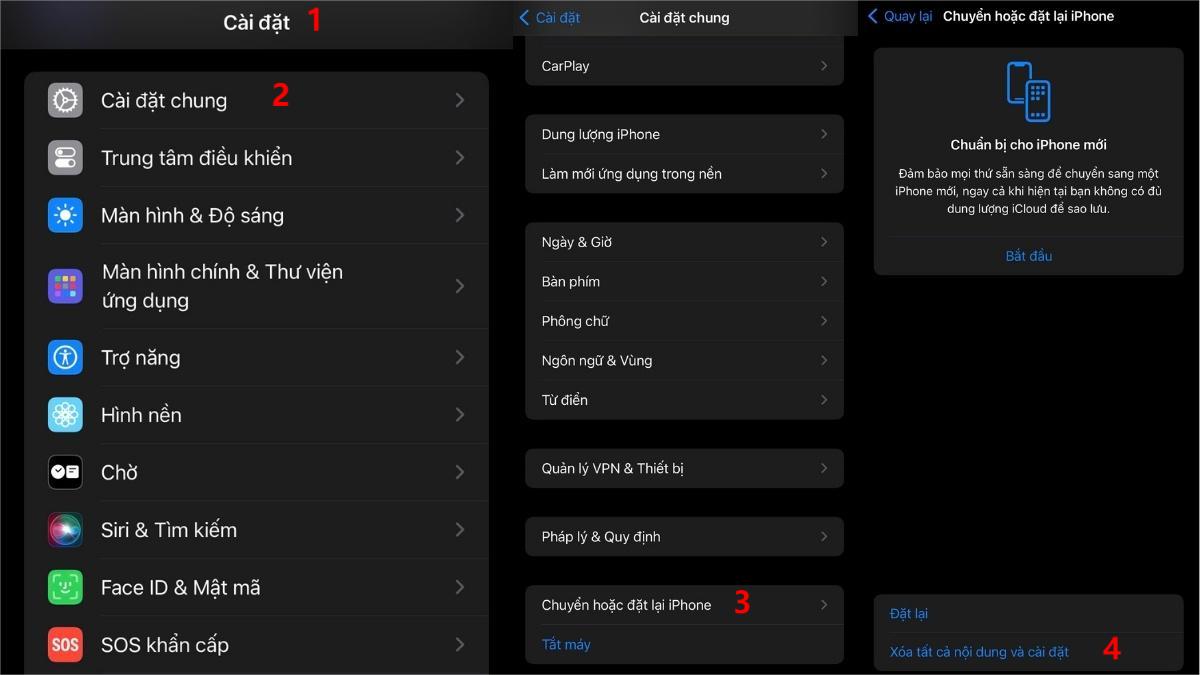1200x675 pixels.
Task: Go back via Cài đặt link
Action: tap(558, 18)
